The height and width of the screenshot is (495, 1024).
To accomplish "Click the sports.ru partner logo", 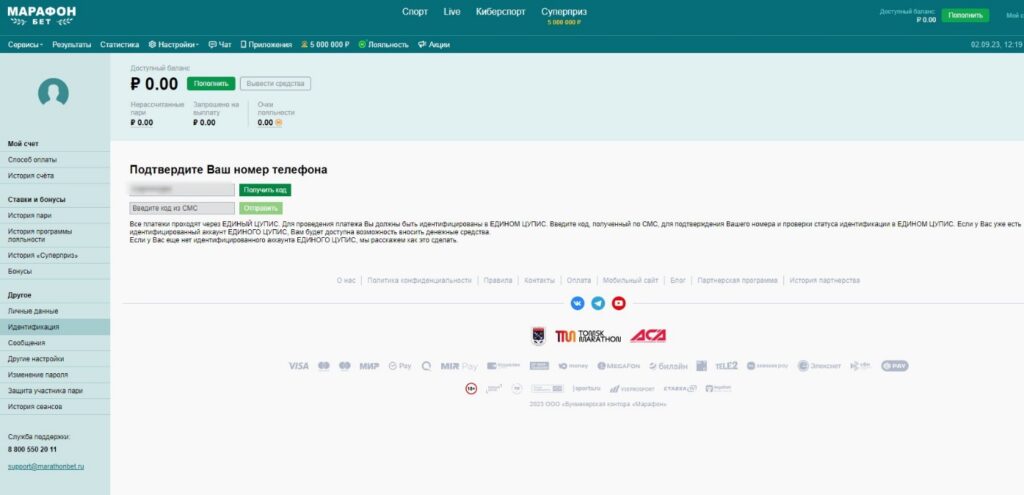I will point(586,389).
